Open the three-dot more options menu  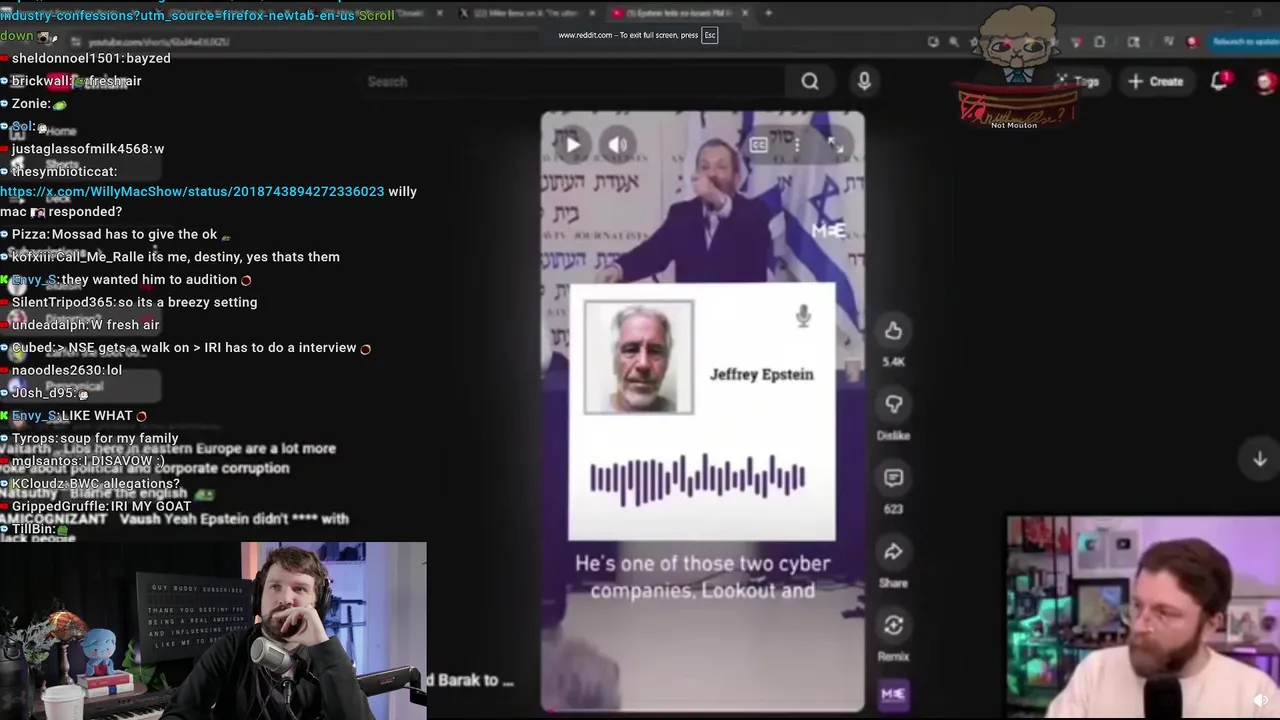(796, 146)
